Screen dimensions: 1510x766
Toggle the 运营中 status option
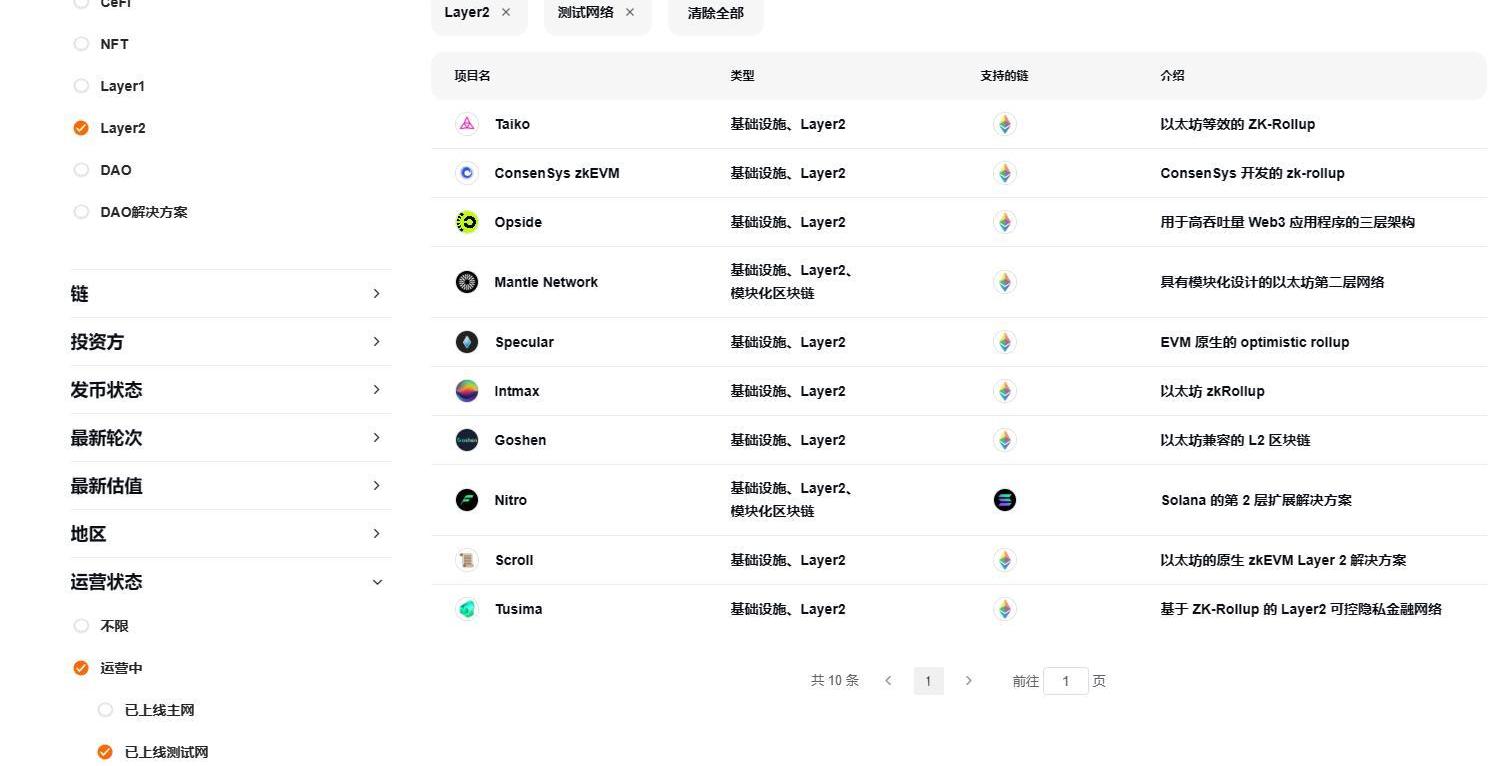[82, 668]
